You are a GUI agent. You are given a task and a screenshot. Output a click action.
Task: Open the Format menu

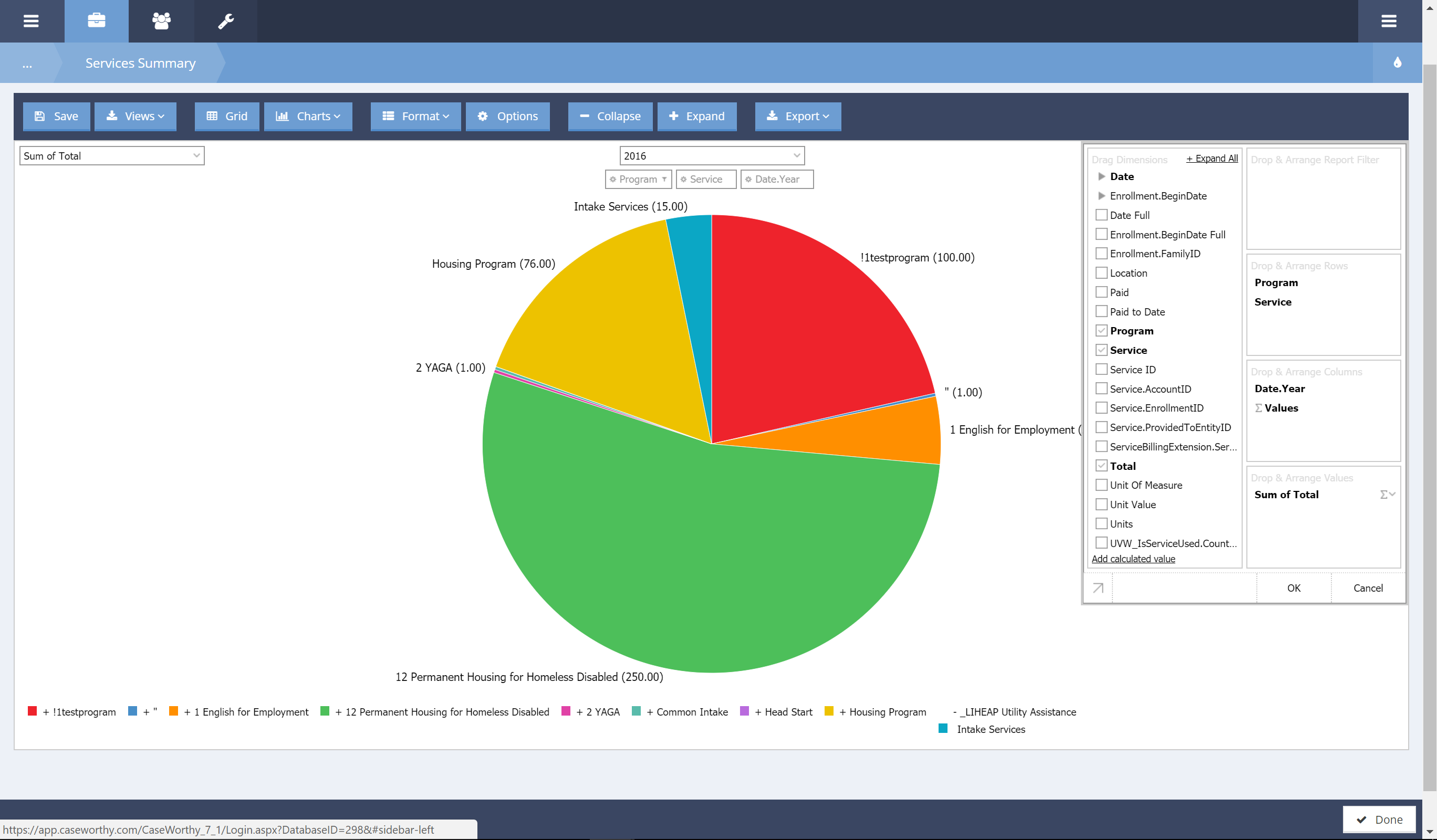click(x=415, y=116)
